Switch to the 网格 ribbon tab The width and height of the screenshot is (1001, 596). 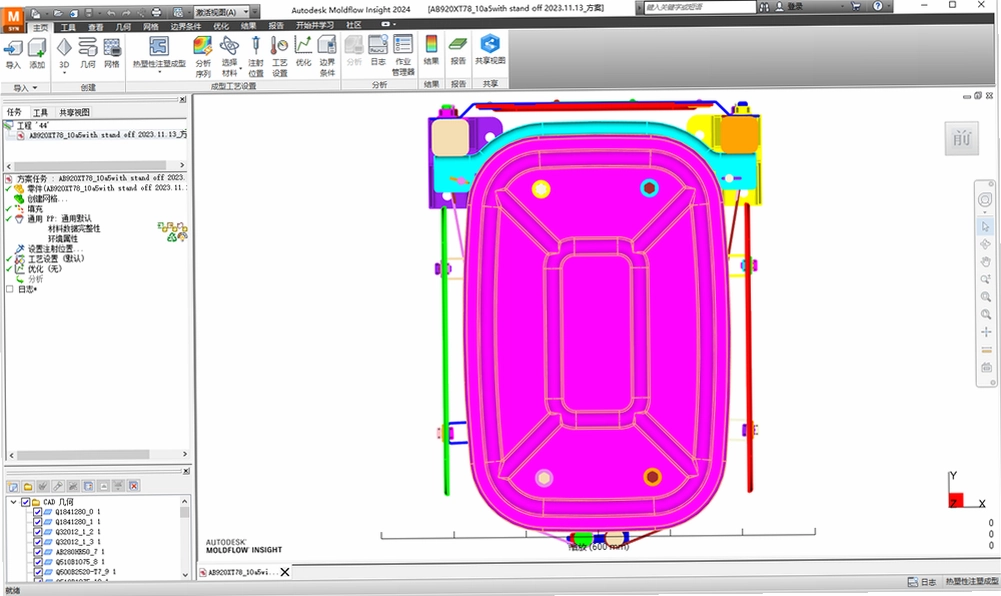[151, 26]
